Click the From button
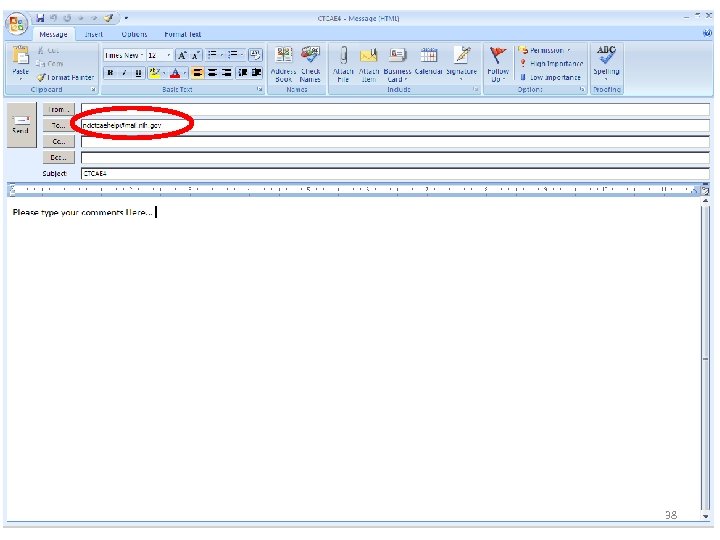Screen dimensions: 720x540 pos(58,109)
